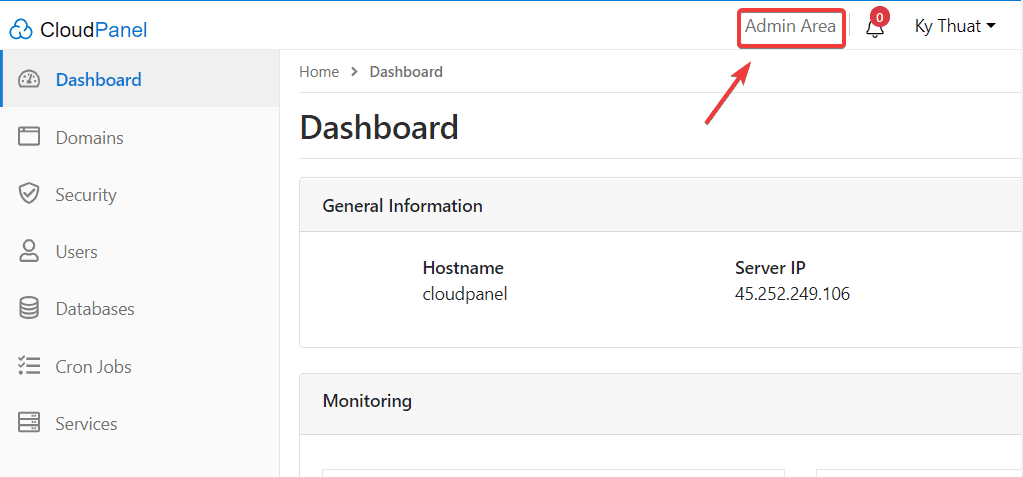Open the Services sidebar item
Image resolution: width=1023 pixels, height=477 pixels.
(86, 424)
